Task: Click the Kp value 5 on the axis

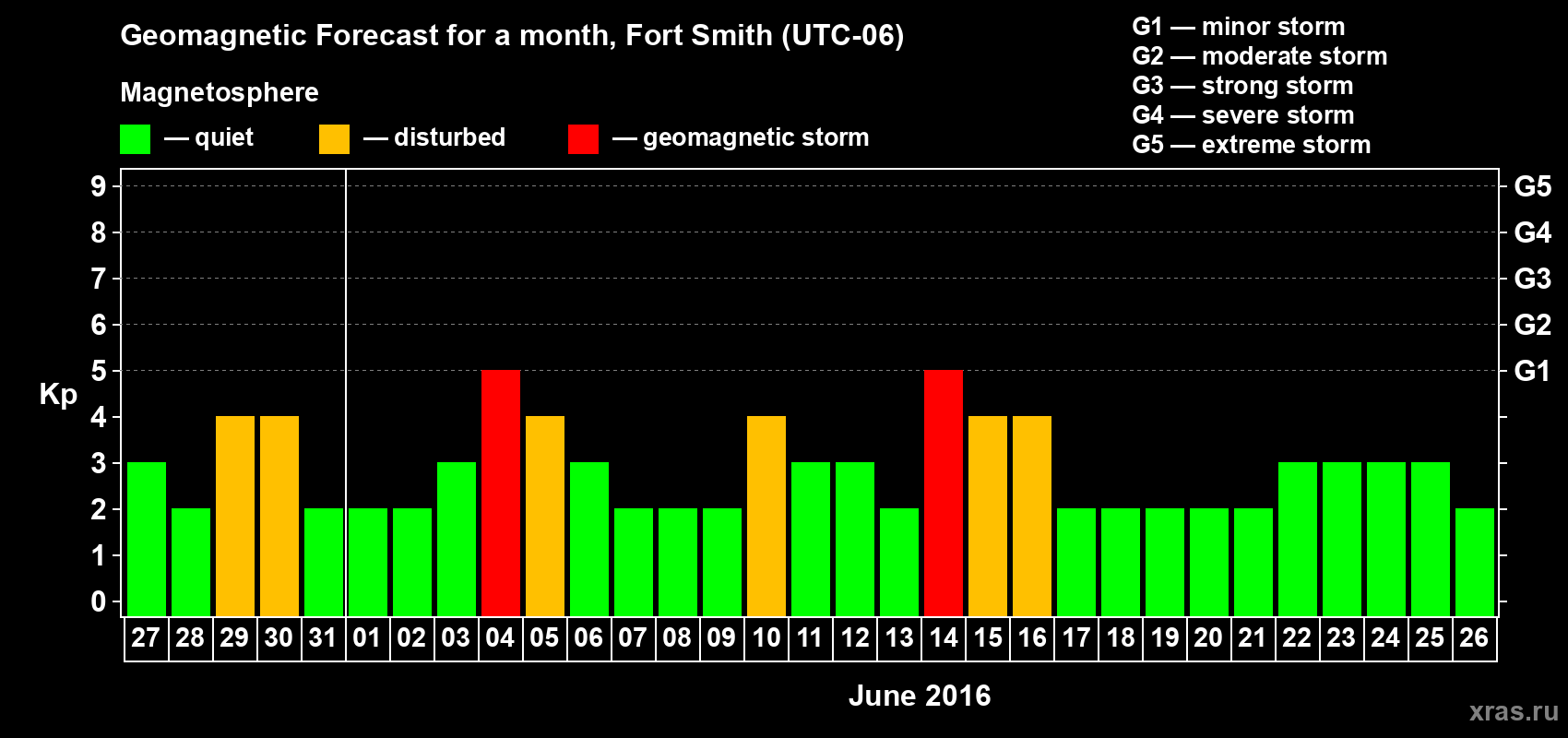Action: [x=99, y=371]
